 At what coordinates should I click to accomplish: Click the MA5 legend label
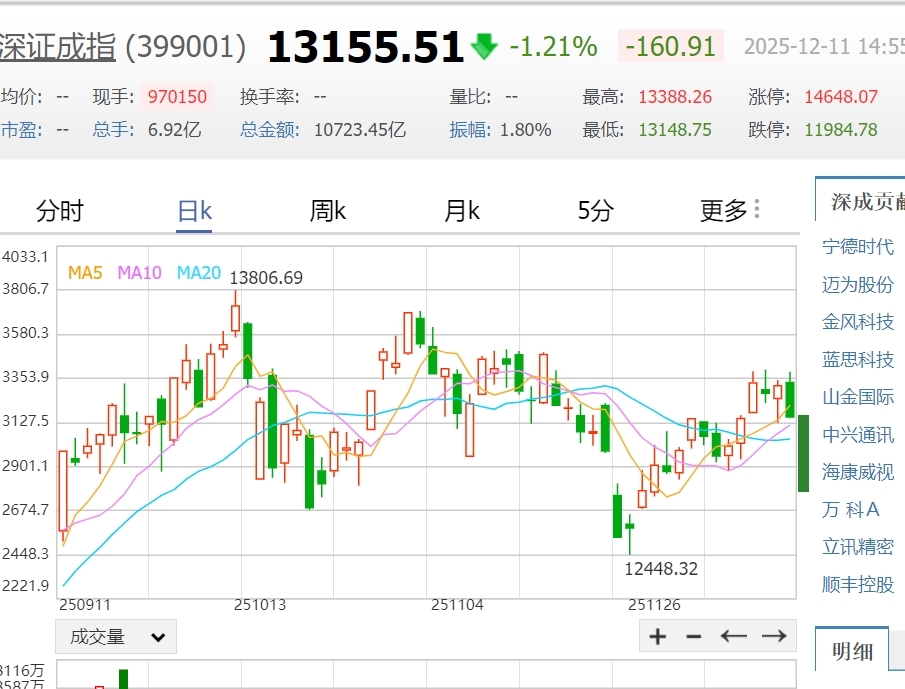click(85, 272)
